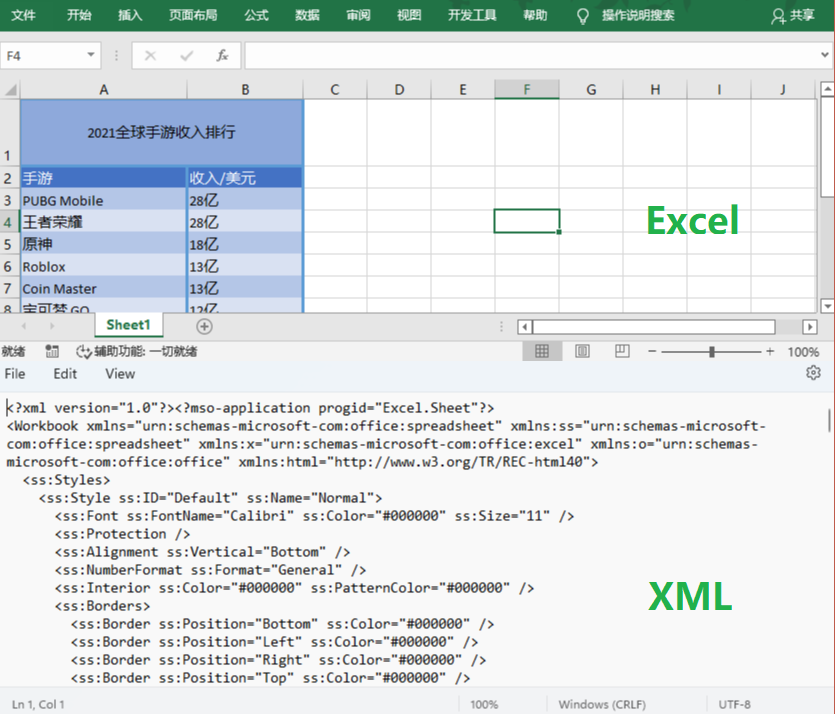This screenshot has width=835, height=714.
Task: Click the zoom out minus button
Action: [652, 351]
